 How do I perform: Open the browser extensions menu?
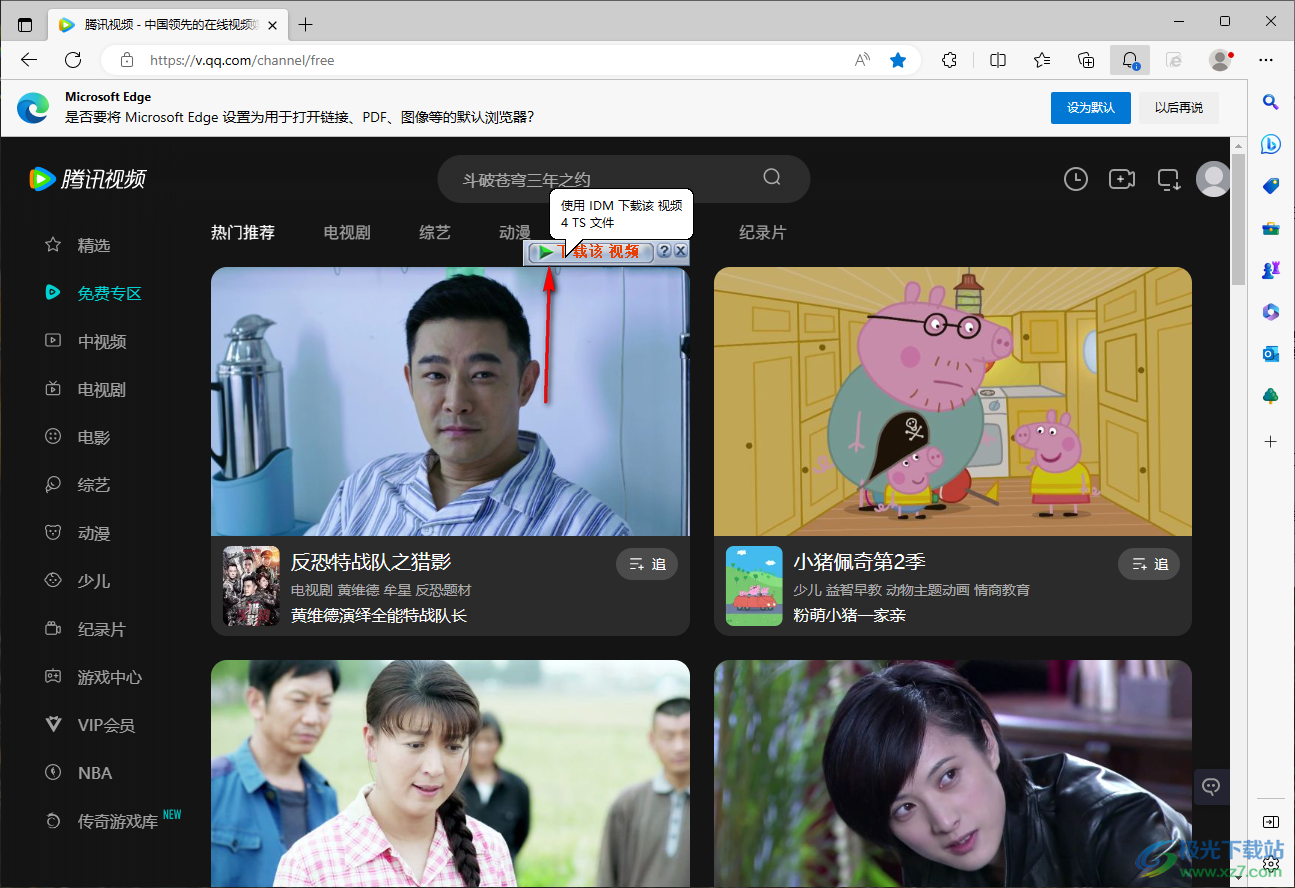pos(950,60)
